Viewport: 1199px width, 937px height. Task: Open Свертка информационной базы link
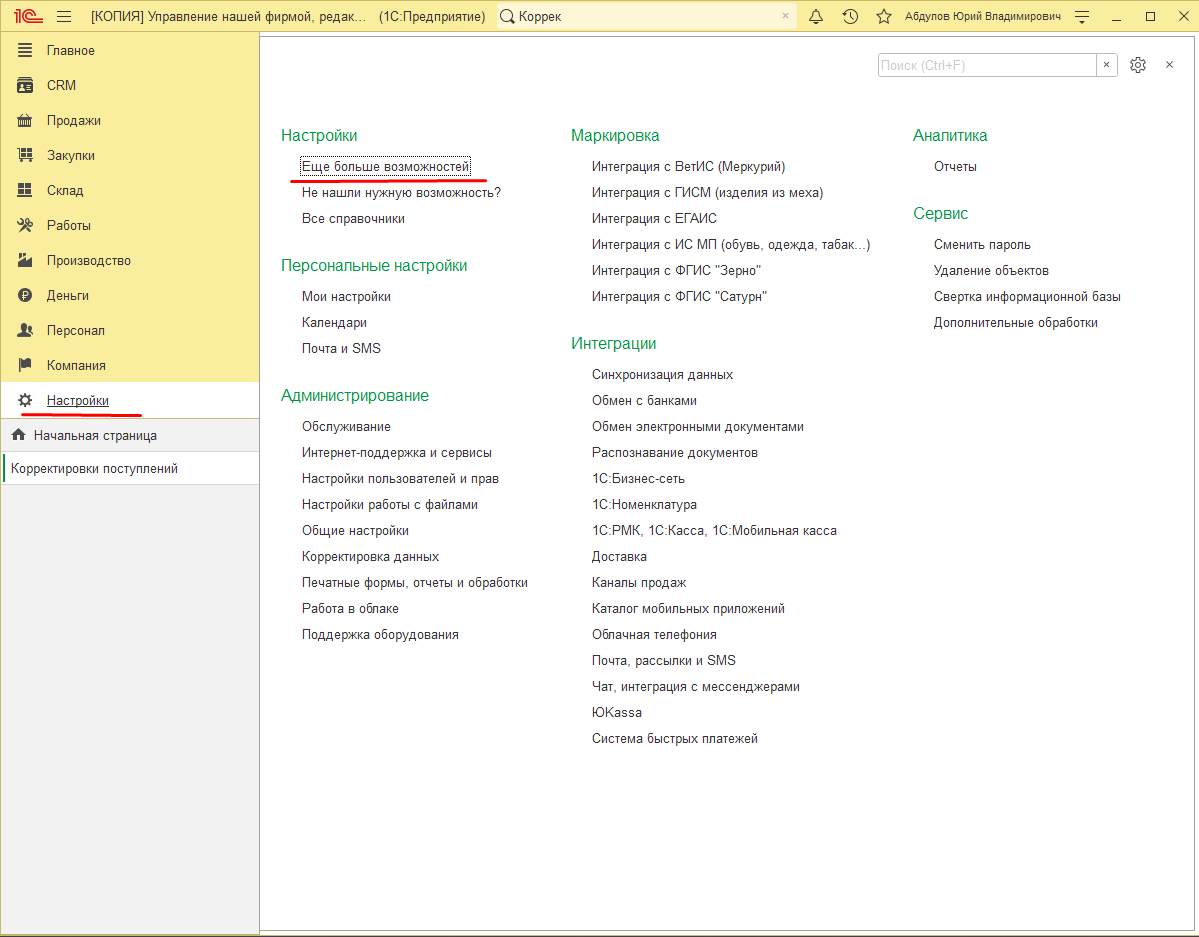(1027, 296)
